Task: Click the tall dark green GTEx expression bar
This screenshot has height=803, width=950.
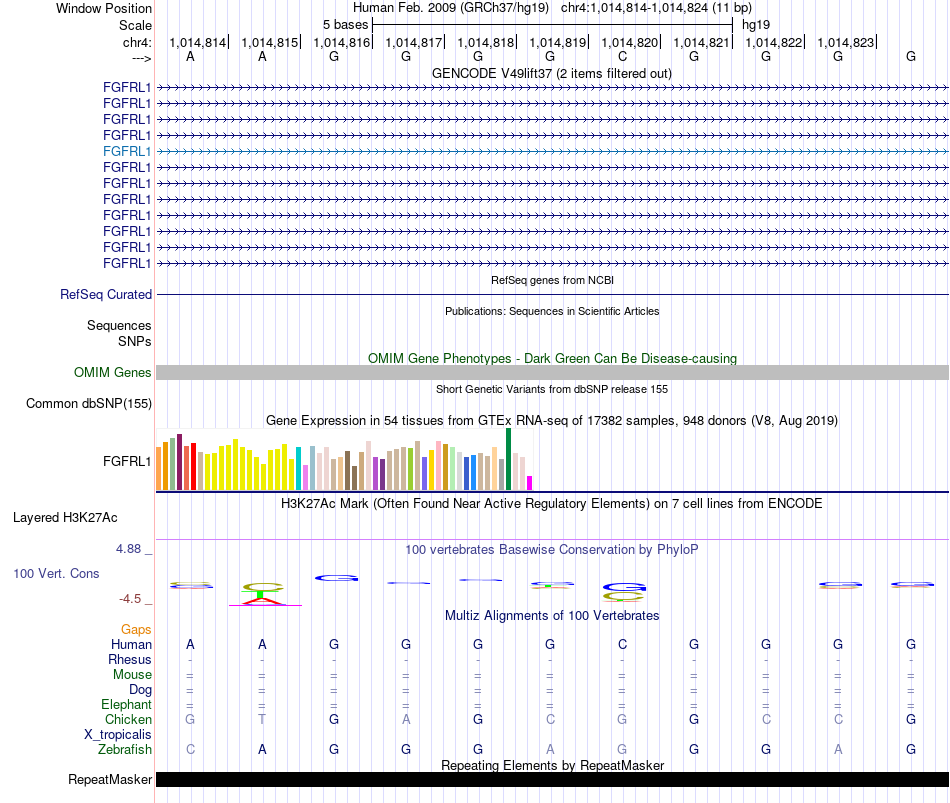Action: point(508,459)
